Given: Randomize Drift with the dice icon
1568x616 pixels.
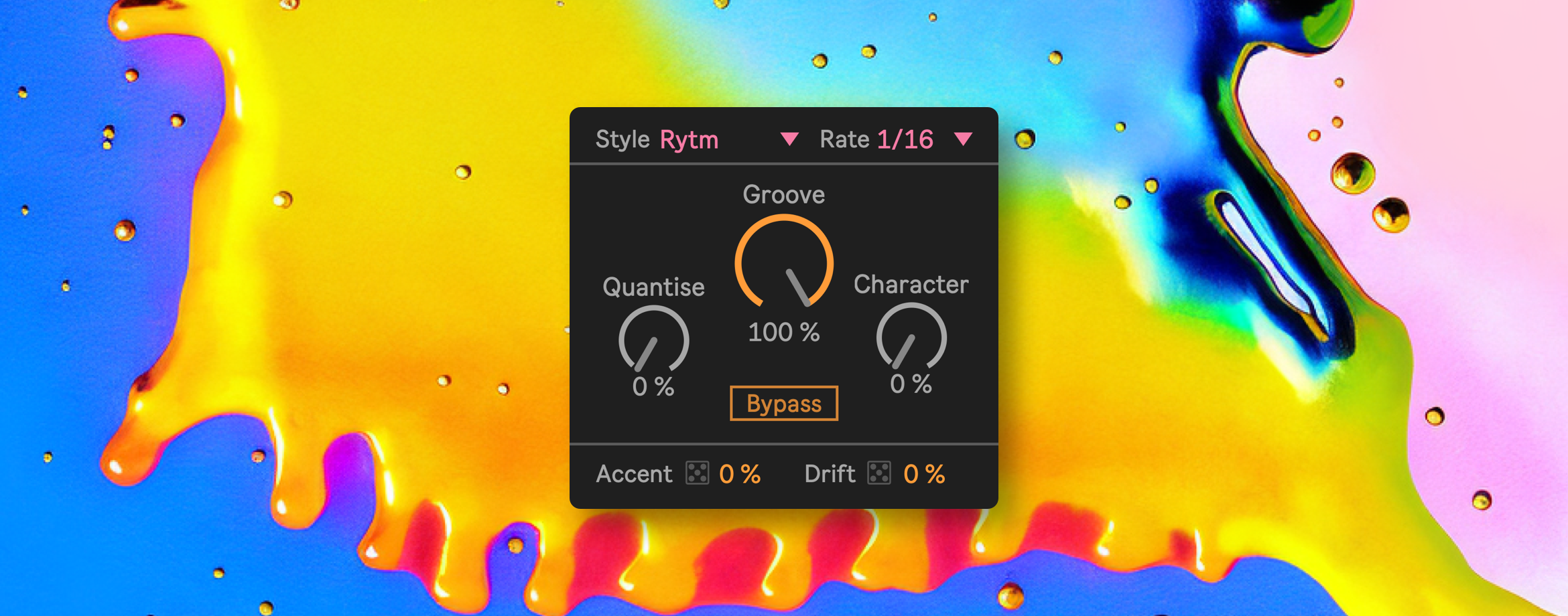Looking at the screenshot, I should 879,473.
